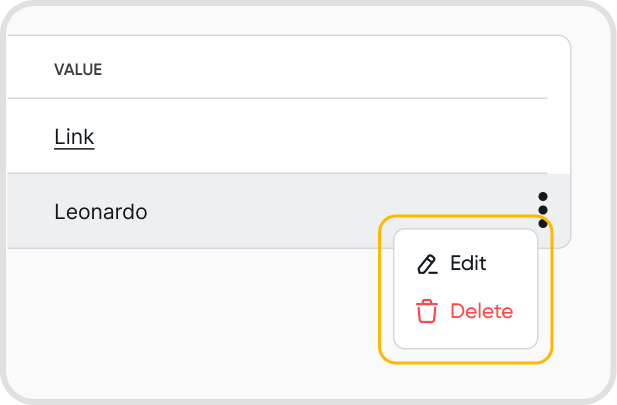This screenshot has width=617, height=405.
Task: Click the pencil icon next to Edit
Action: click(x=427, y=264)
